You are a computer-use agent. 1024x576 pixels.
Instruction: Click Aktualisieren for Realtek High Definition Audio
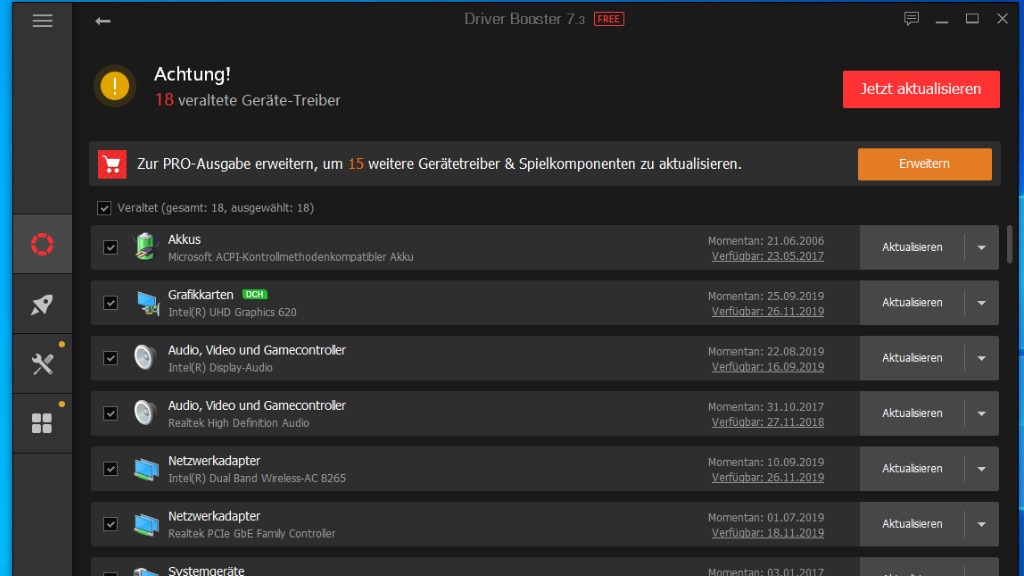tap(912, 413)
